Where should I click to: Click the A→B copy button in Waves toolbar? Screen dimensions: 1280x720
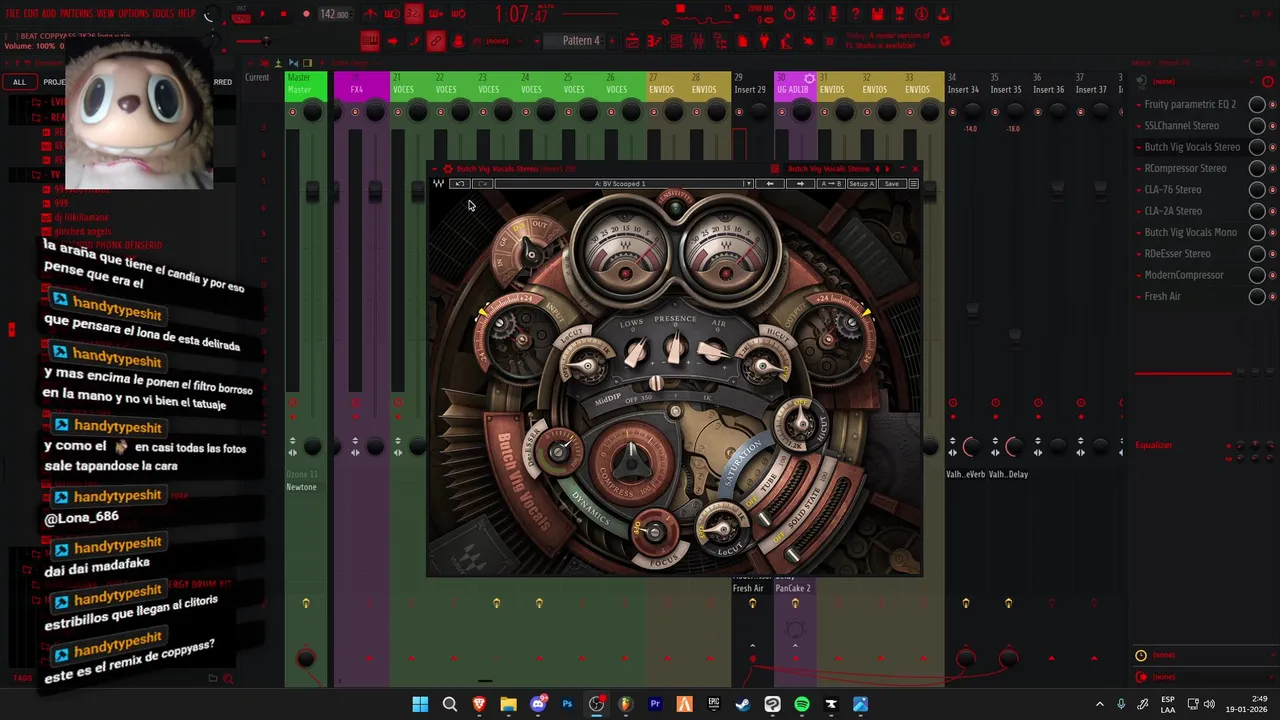(x=831, y=184)
